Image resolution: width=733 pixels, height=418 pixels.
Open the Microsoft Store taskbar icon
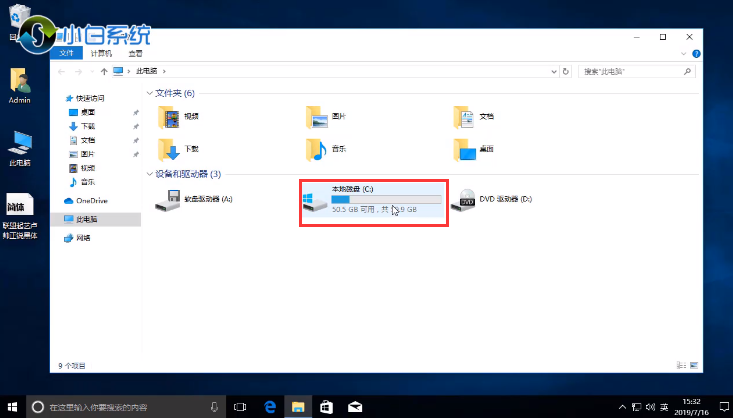pyautogui.click(x=325, y=407)
